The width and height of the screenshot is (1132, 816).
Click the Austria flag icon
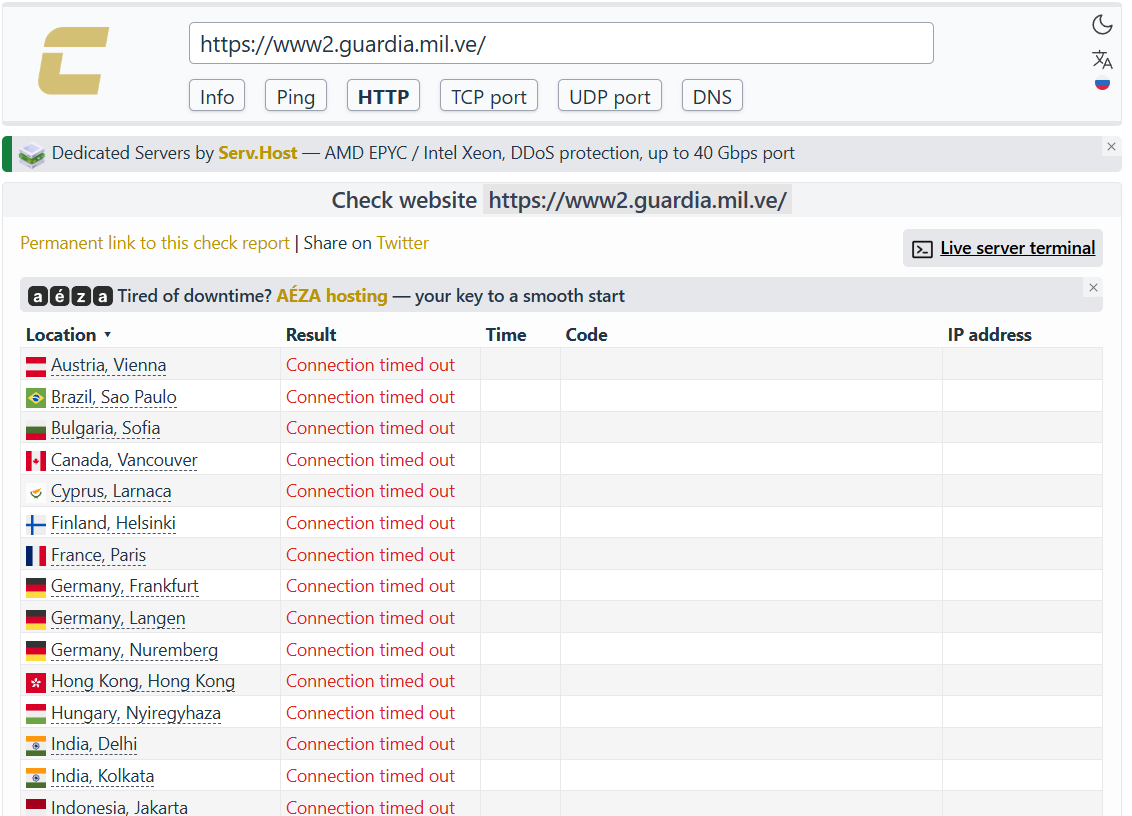[x=36, y=366]
